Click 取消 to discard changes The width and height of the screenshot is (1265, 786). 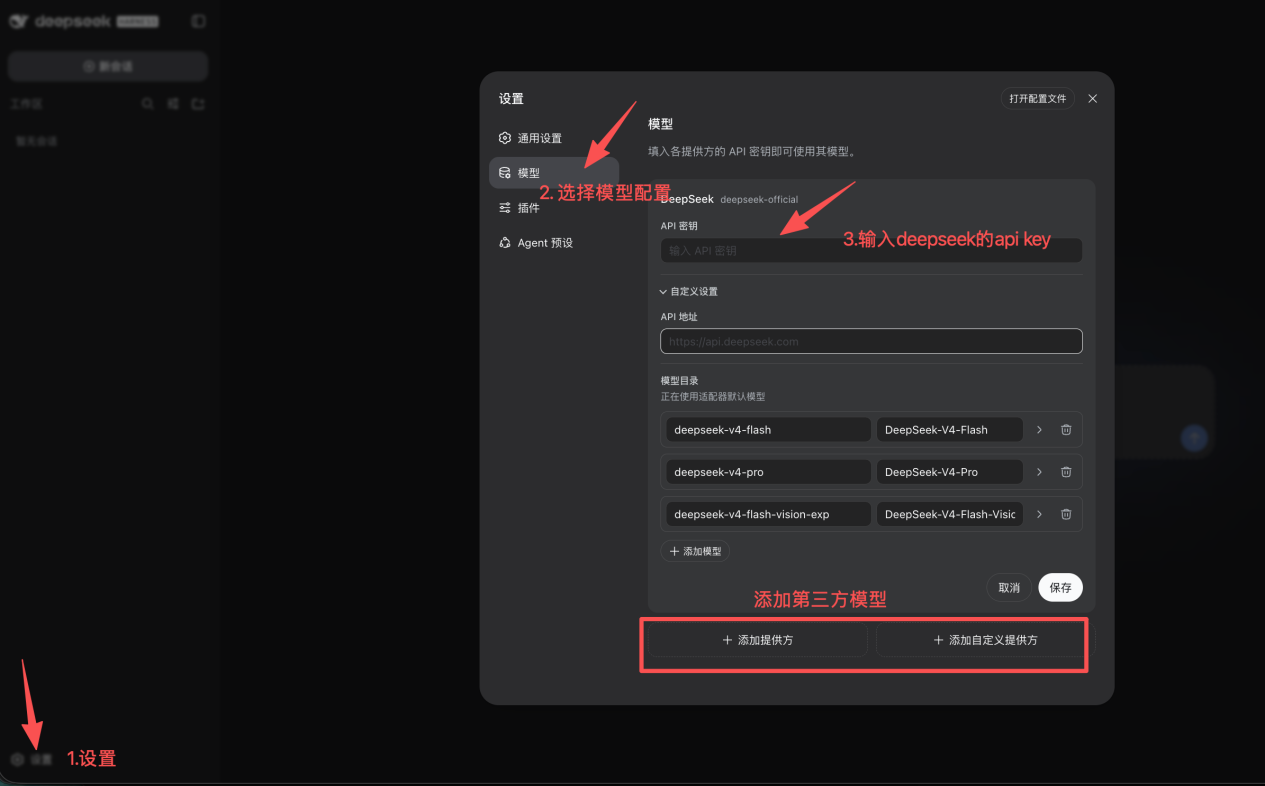click(1009, 587)
